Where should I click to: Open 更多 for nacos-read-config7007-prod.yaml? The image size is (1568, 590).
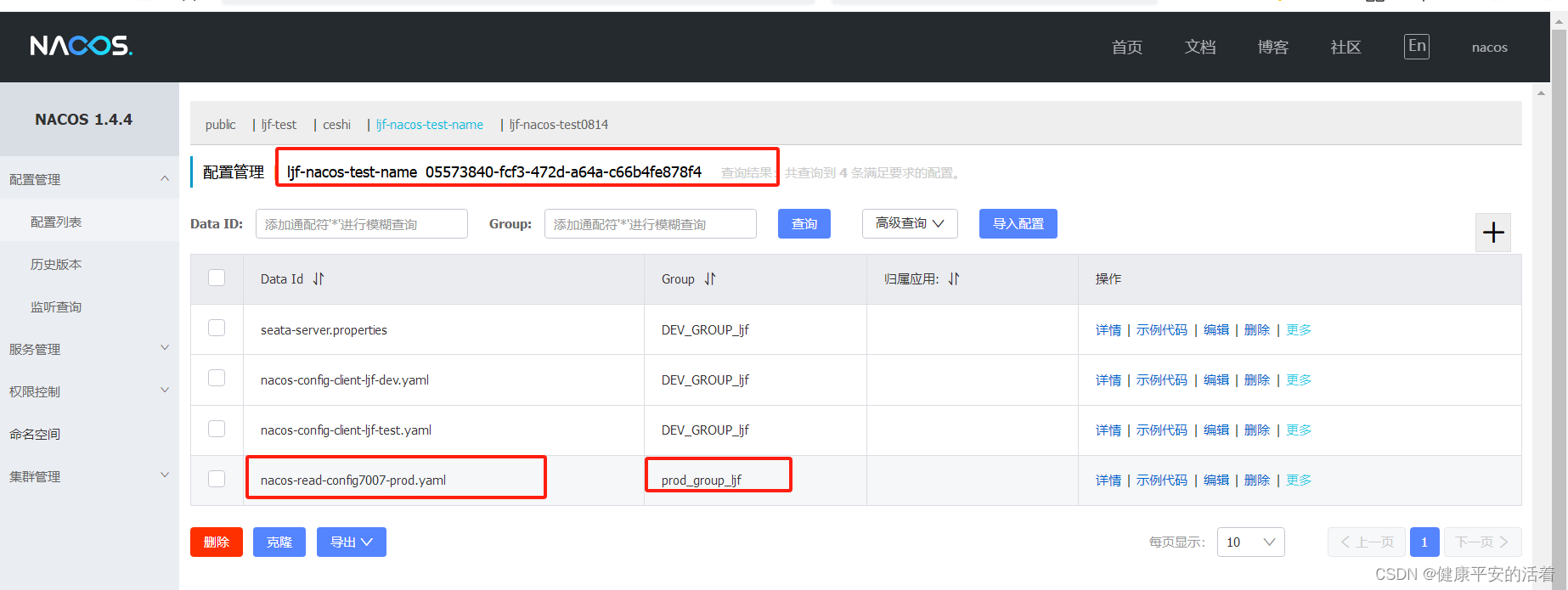coord(1299,480)
